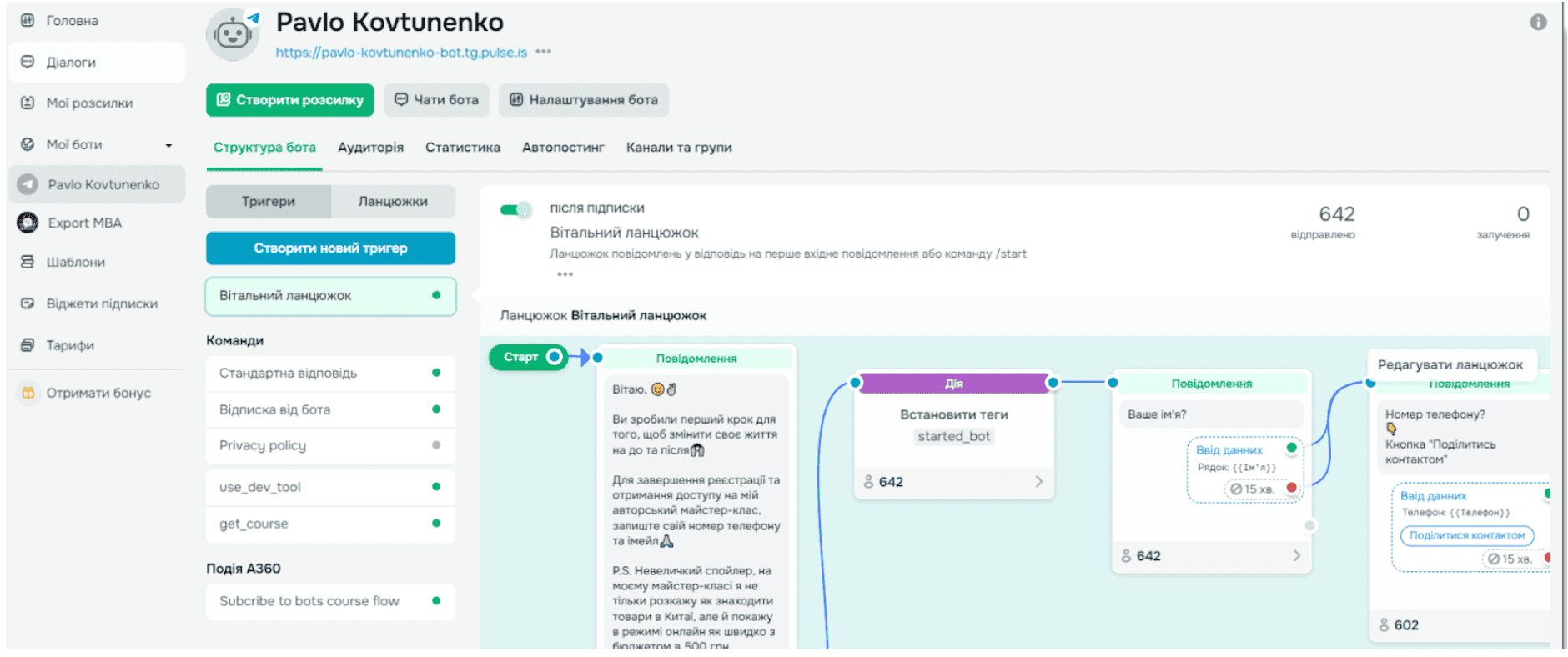Open the Аудиторія tab

click(370, 148)
